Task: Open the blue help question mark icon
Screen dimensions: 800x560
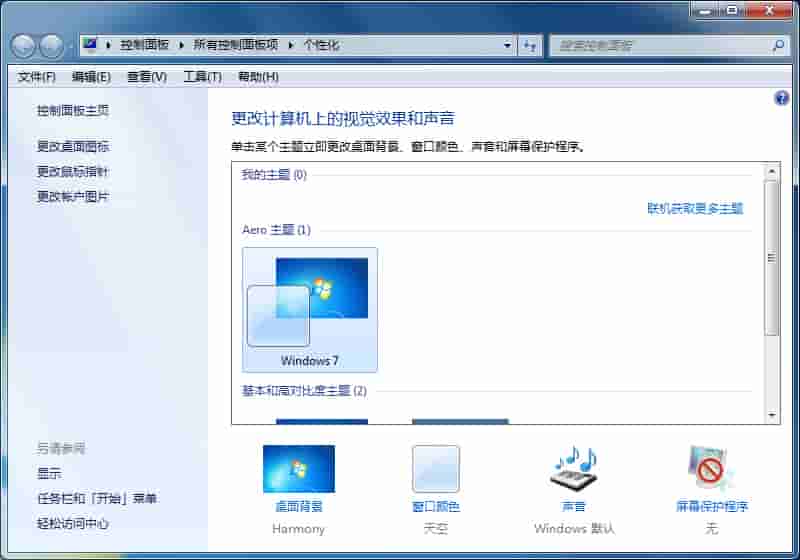Action: [x=781, y=98]
